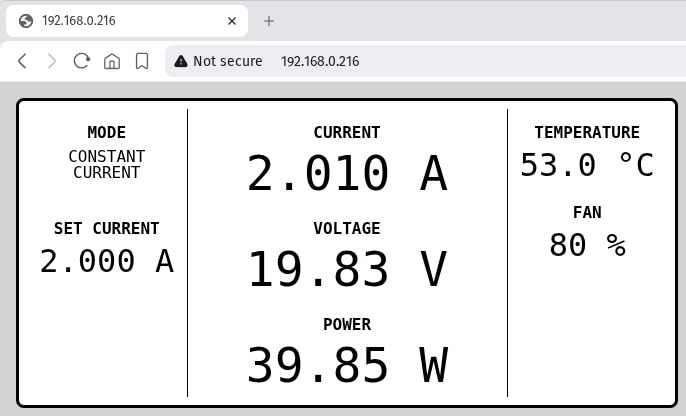Click the CONSTANT CURRENT mode value
Screen dimensions: 686x416
click(x=106, y=164)
